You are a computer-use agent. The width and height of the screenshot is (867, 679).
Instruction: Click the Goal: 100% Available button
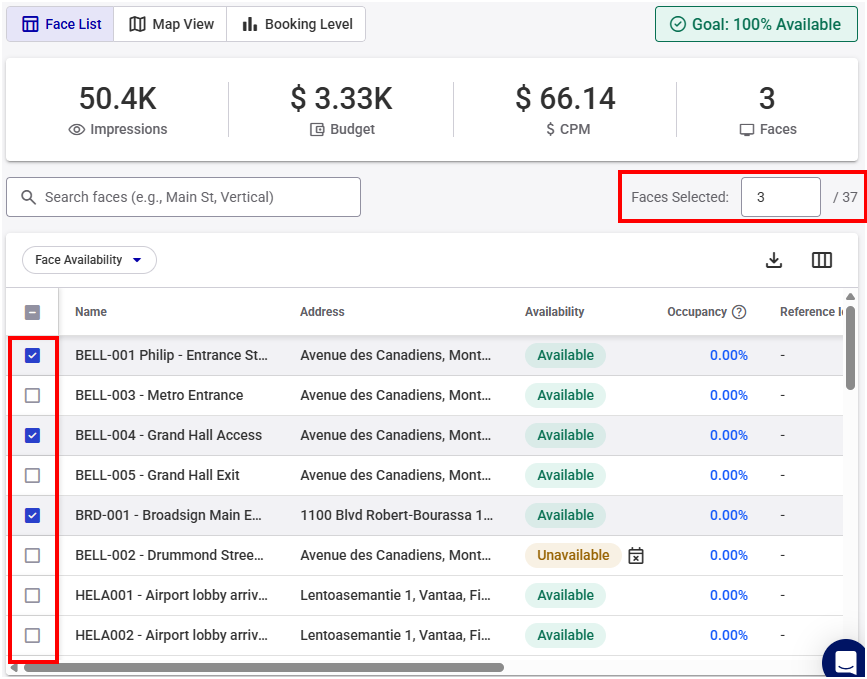point(756,24)
